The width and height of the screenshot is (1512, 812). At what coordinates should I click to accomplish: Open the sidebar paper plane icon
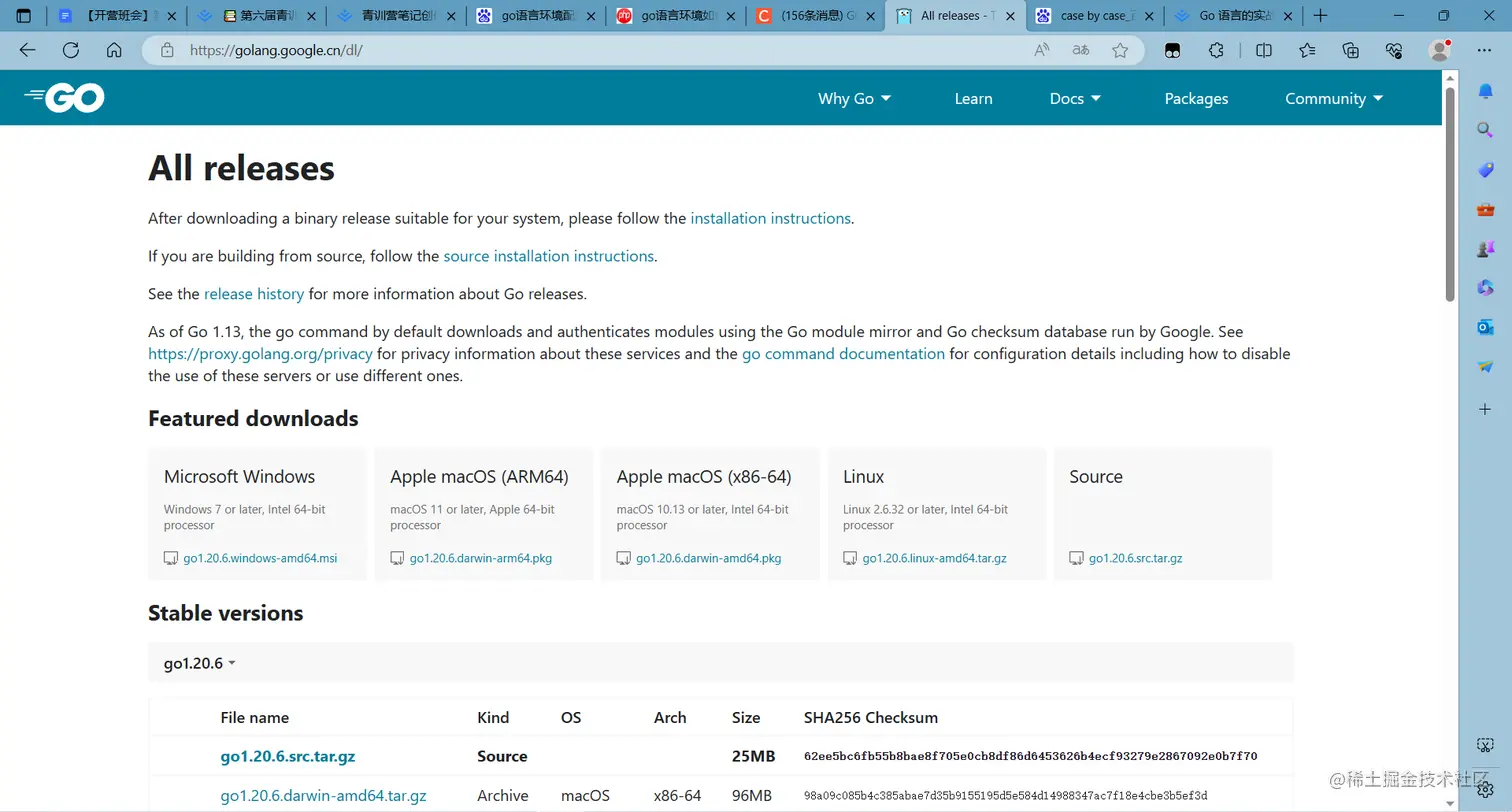coord(1486,367)
